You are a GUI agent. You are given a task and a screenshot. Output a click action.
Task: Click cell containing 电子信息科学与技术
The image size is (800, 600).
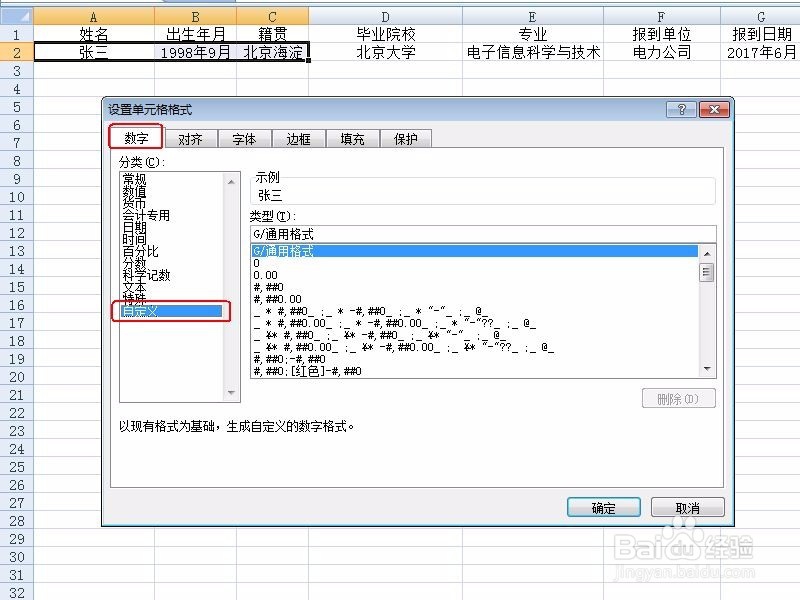coord(533,52)
